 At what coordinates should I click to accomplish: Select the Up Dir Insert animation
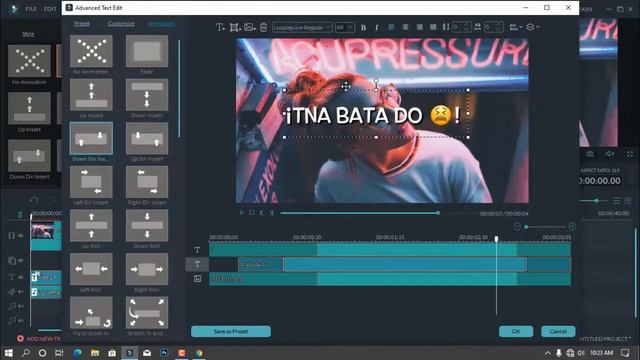tap(147, 138)
